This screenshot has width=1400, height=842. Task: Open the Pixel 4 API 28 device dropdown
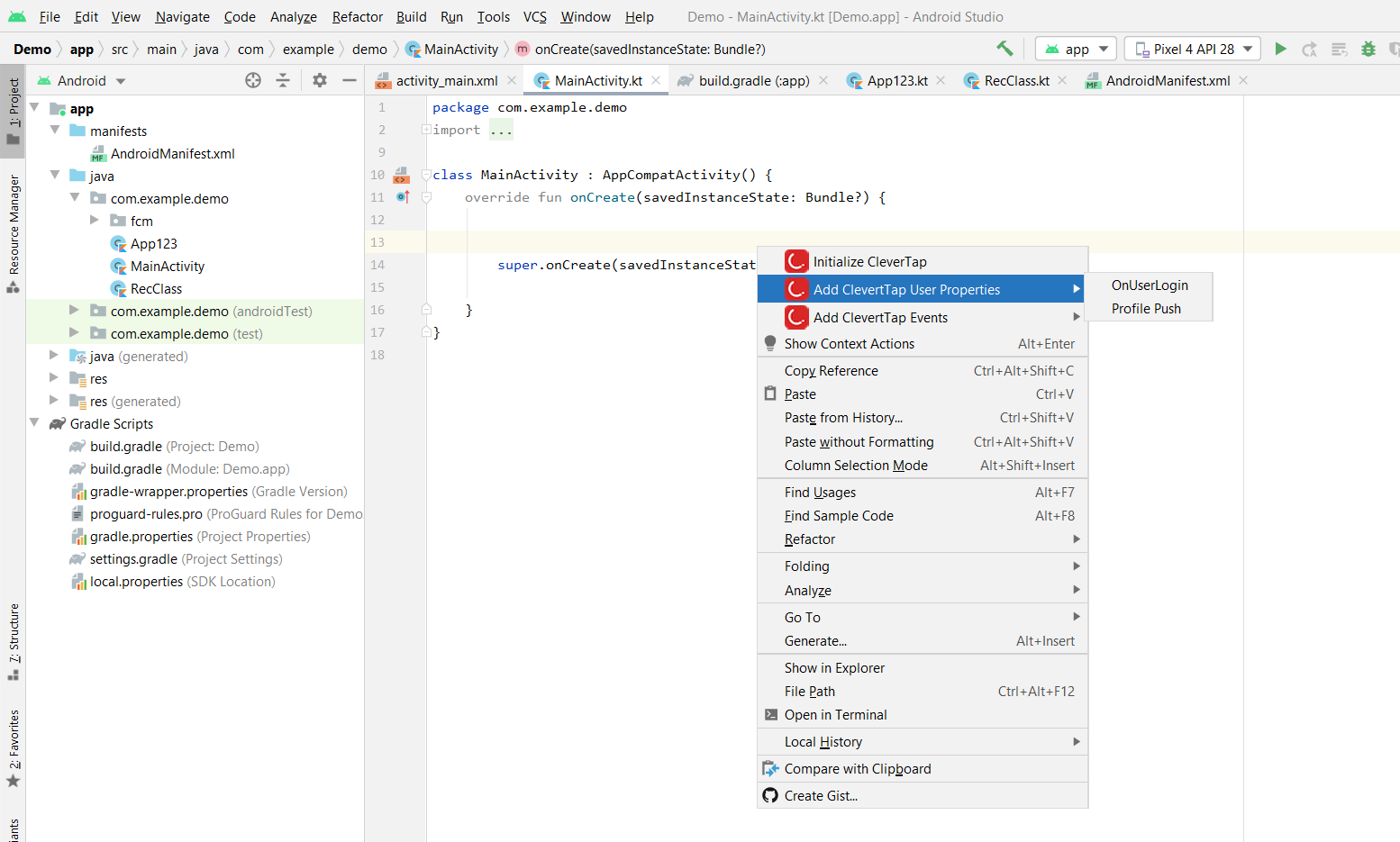point(1193,49)
